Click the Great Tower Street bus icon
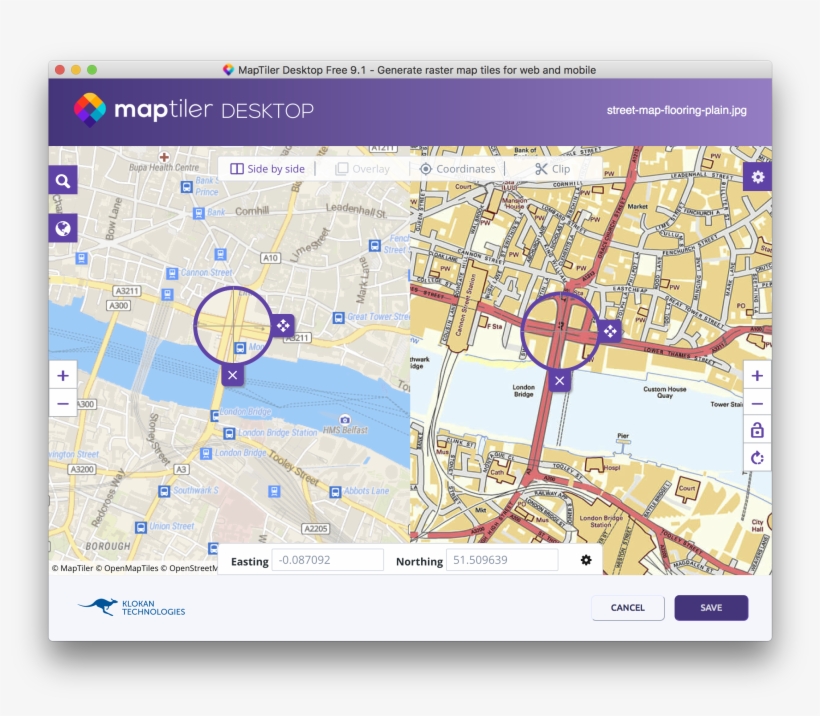The image size is (820, 716). (x=338, y=318)
